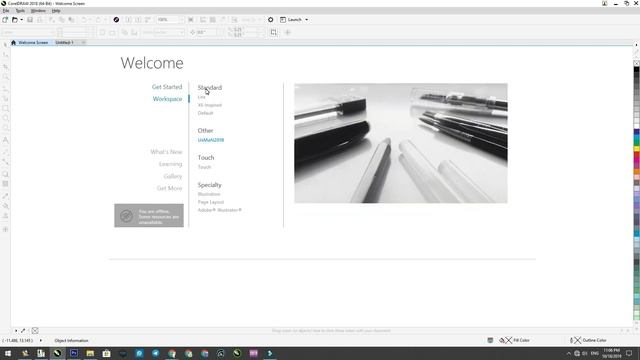The width and height of the screenshot is (640, 360).
Task: Click the property bar crop-frame icon
Action: pos(273,32)
